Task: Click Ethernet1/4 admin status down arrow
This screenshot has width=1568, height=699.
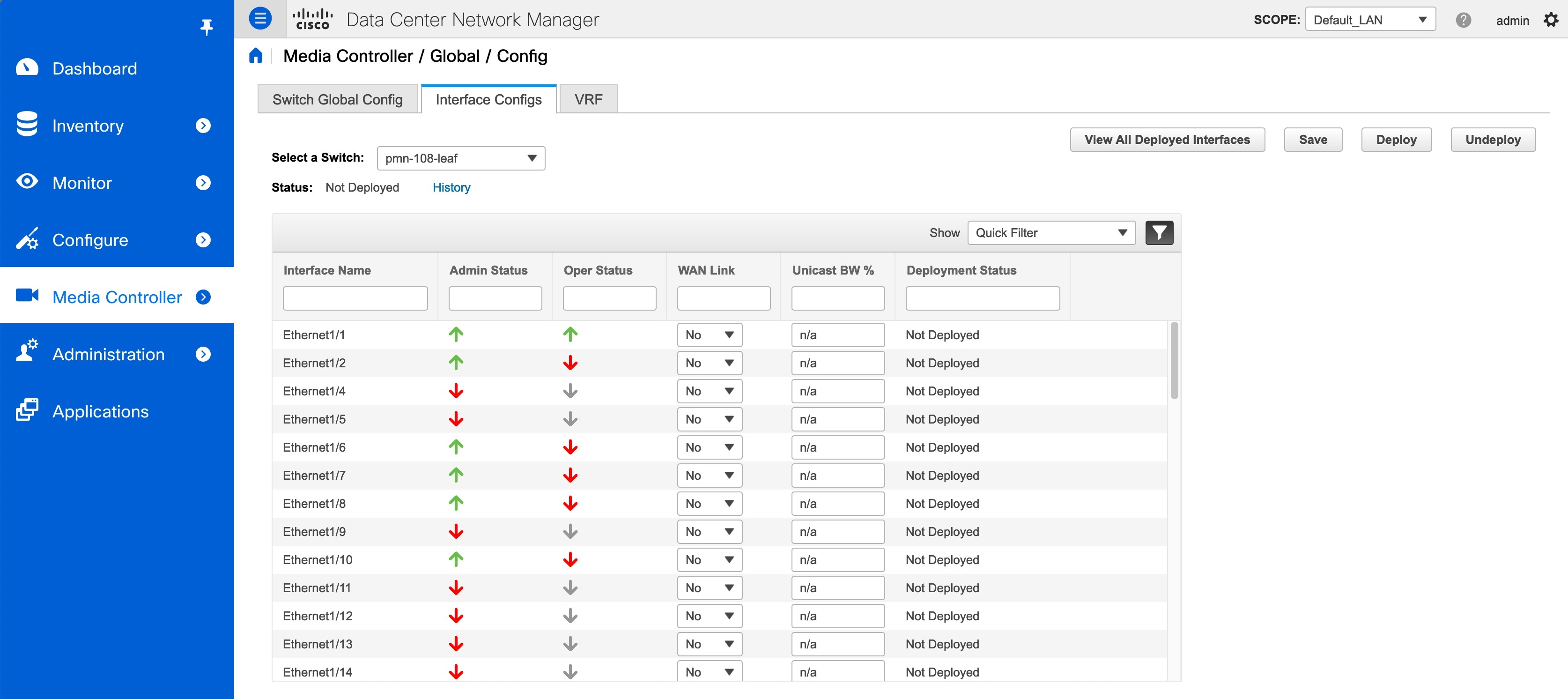Action: tap(456, 391)
